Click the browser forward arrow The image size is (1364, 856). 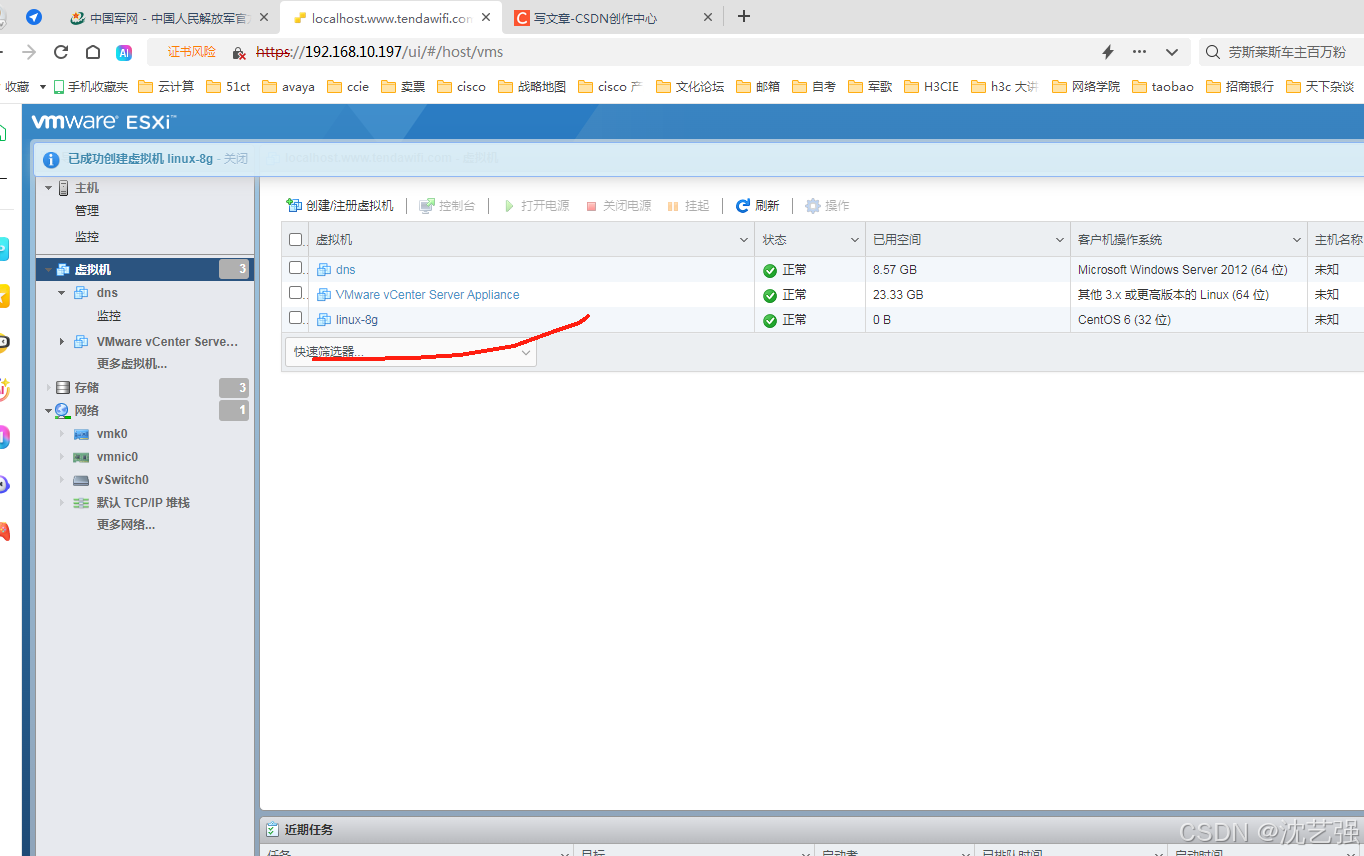tap(29, 52)
